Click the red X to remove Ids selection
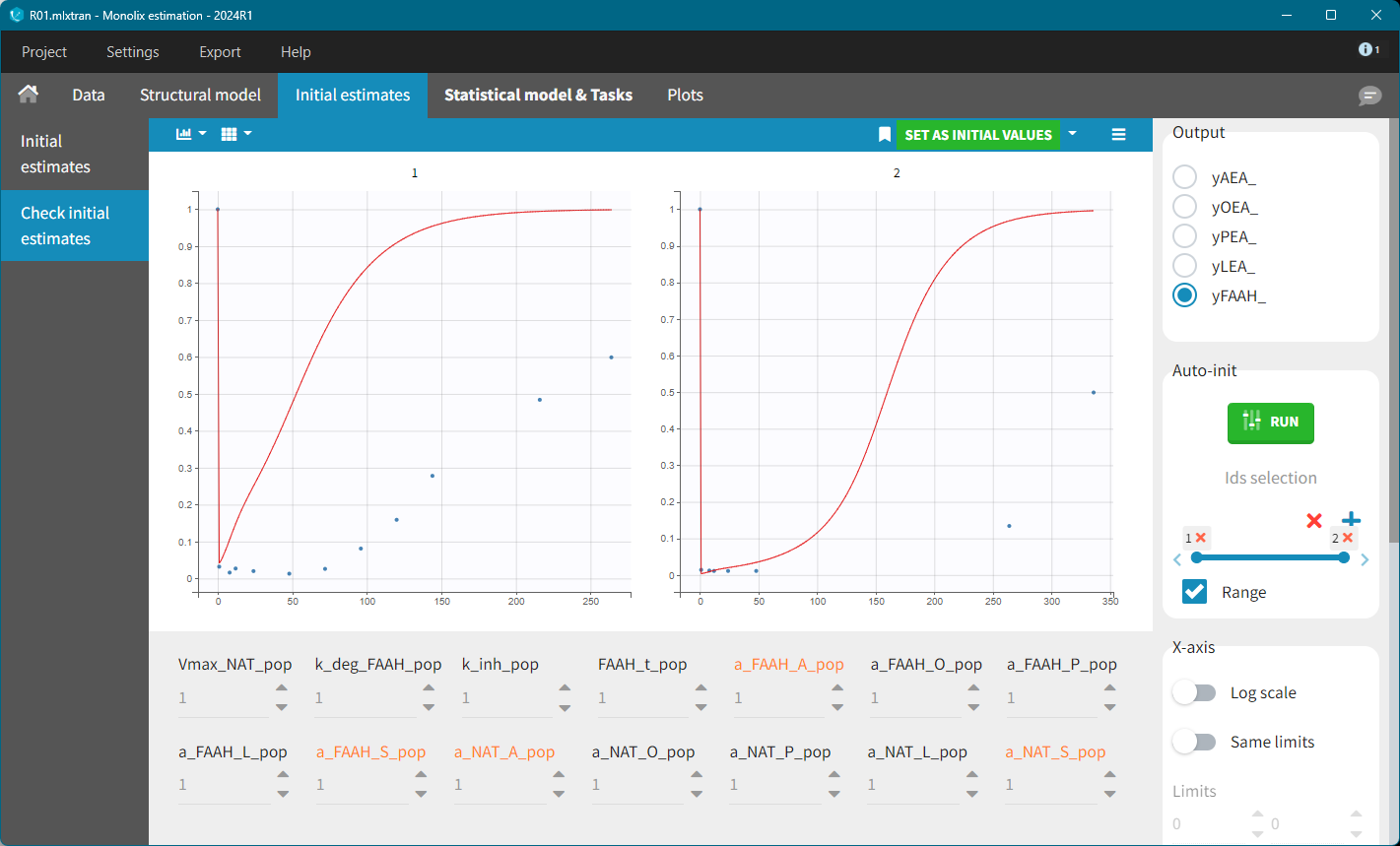This screenshot has height=846, width=1400. tap(1313, 520)
